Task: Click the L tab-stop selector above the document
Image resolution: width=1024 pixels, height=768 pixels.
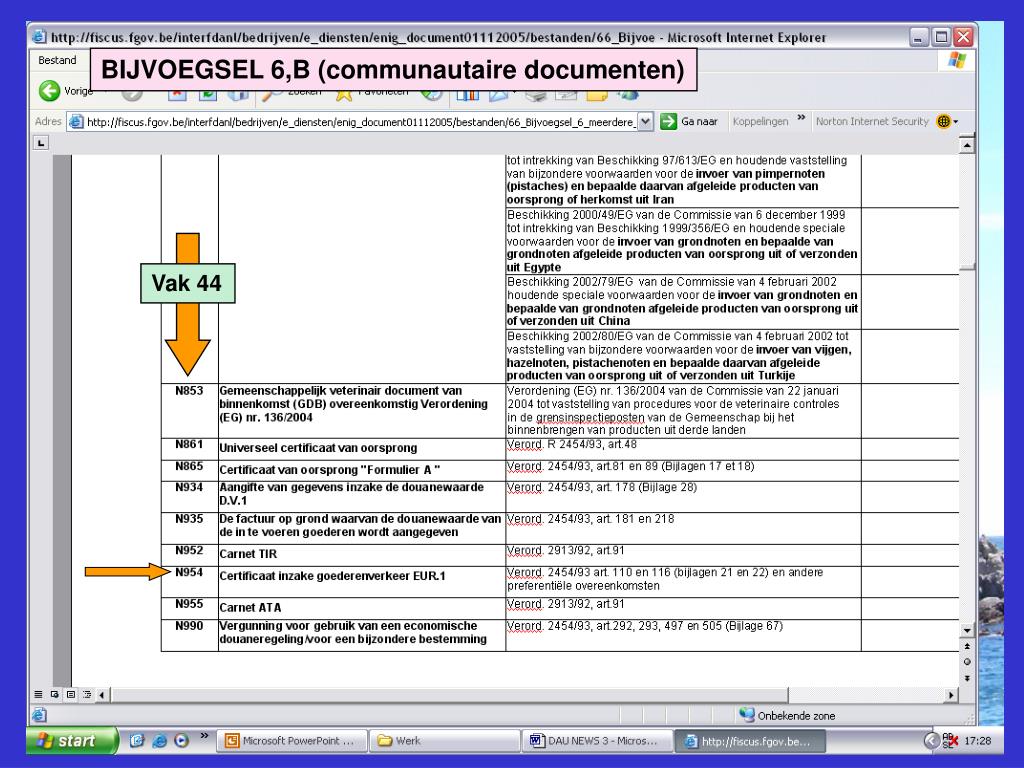Action: click(x=41, y=142)
